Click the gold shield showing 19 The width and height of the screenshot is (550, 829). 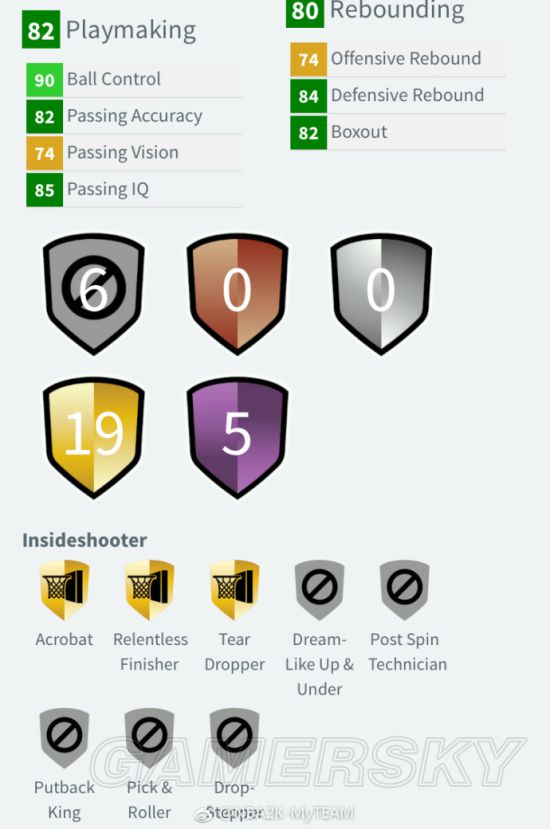[94, 437]
